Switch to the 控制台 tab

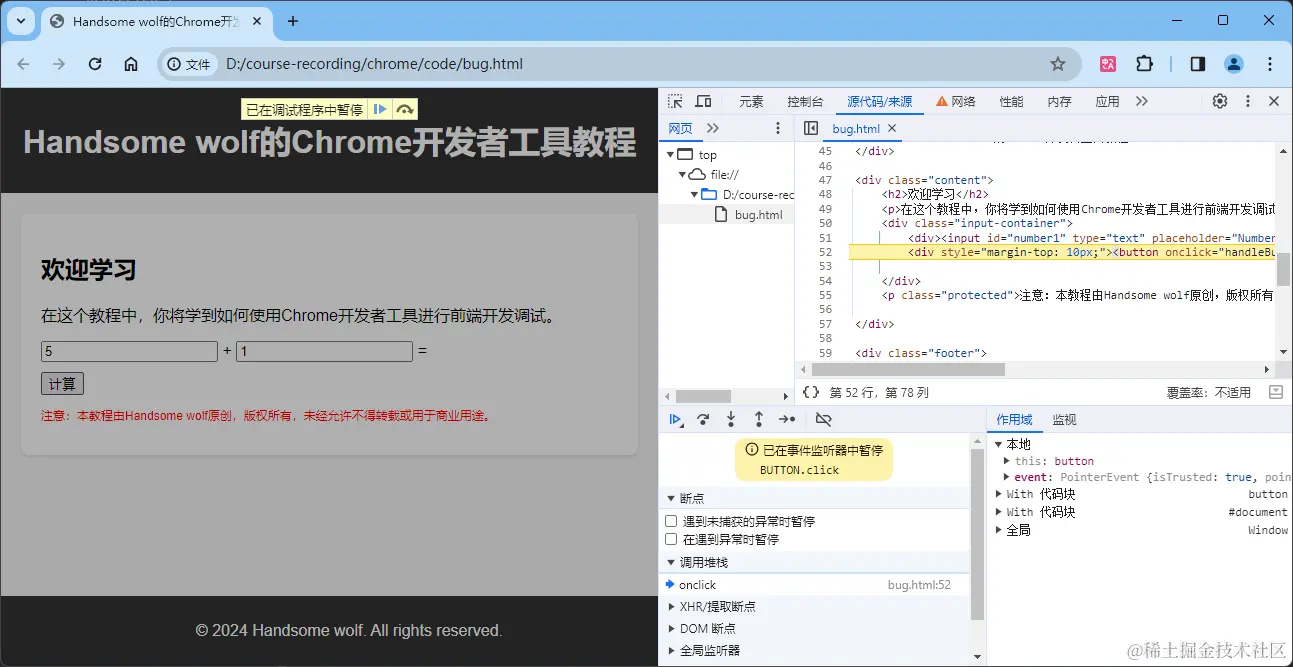coord(805,102)
